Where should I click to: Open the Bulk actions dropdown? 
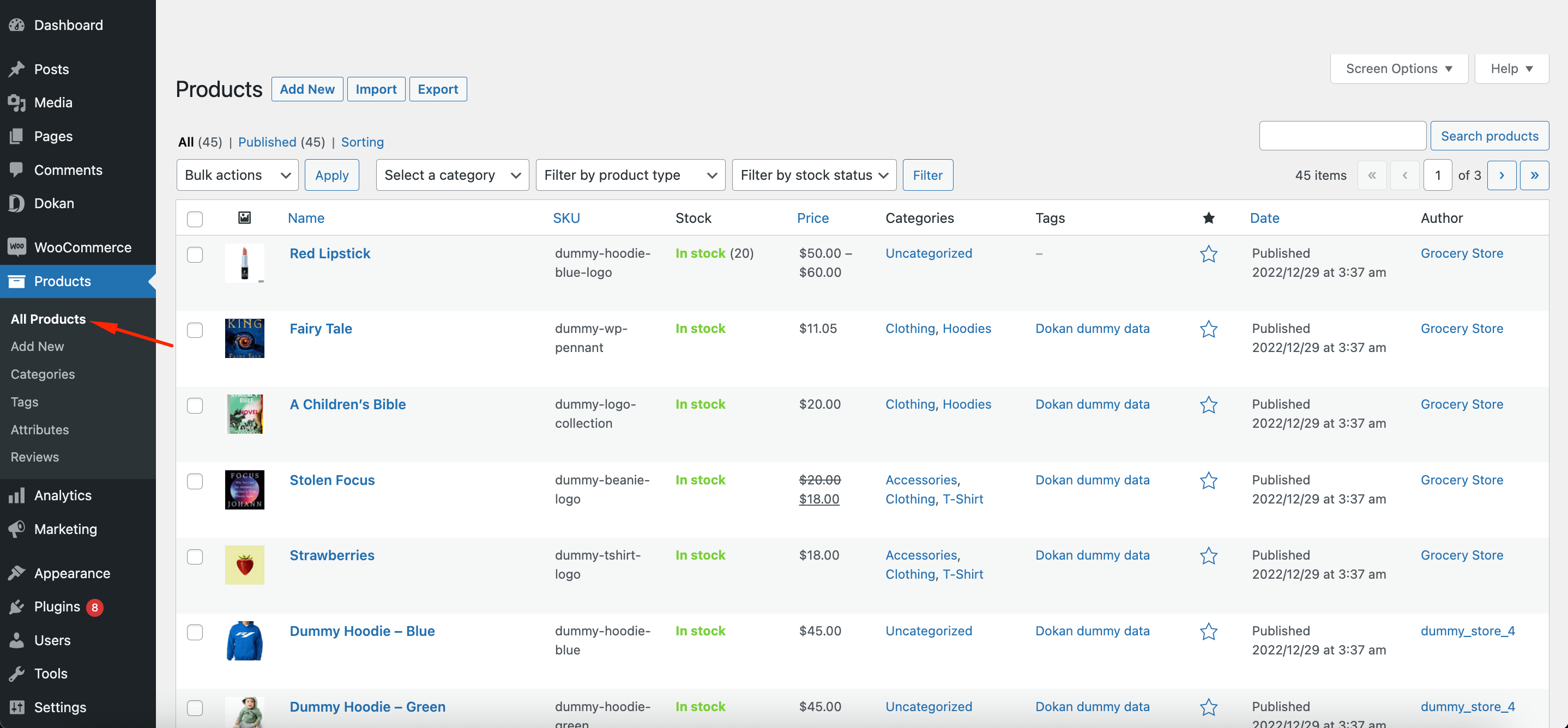click(237, 175)
